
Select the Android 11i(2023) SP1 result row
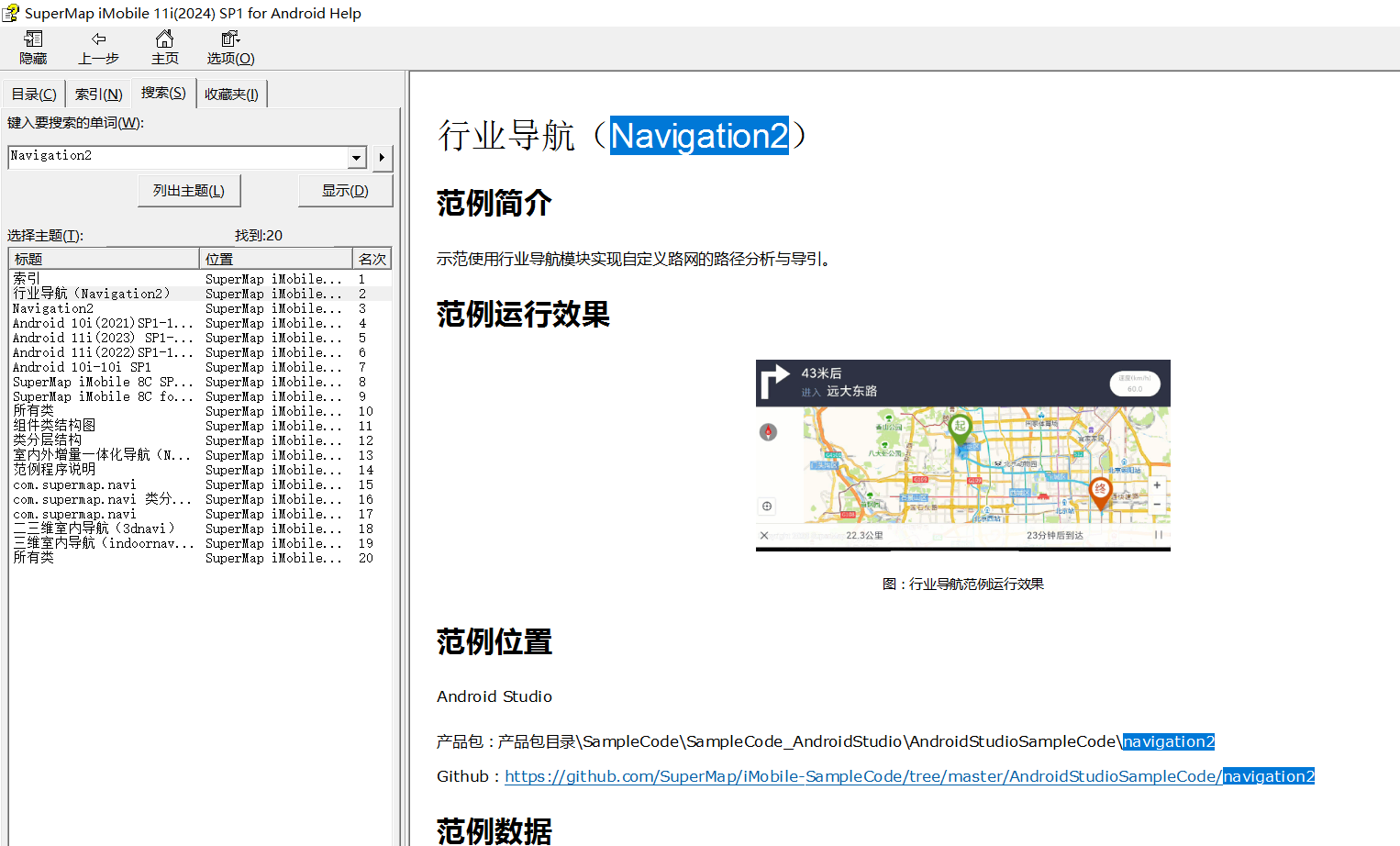(x=200, y=338)
